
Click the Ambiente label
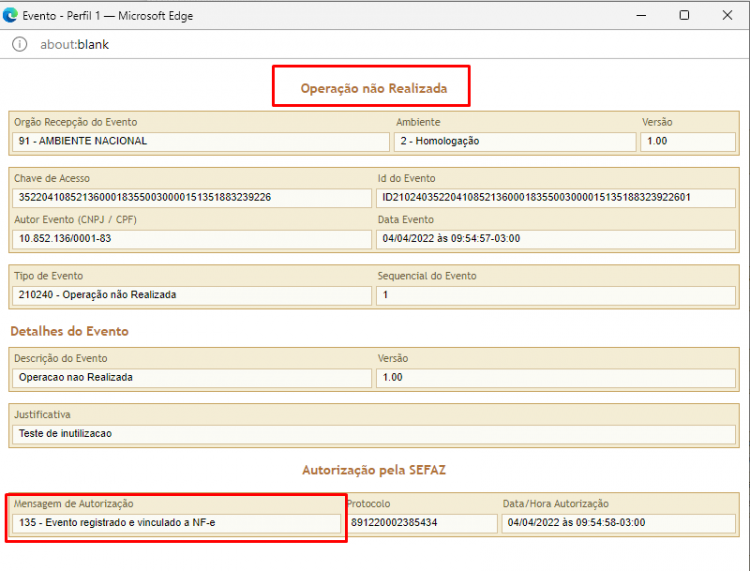(x=418, y=122)
